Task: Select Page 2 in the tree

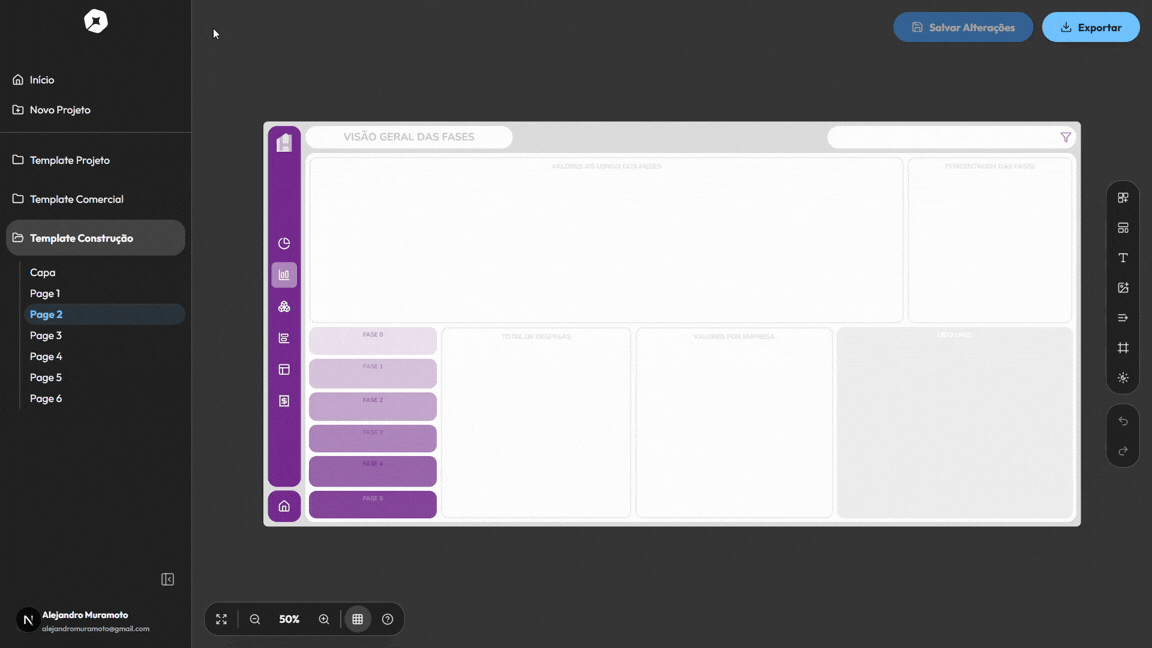Action: tap(104, 314)
